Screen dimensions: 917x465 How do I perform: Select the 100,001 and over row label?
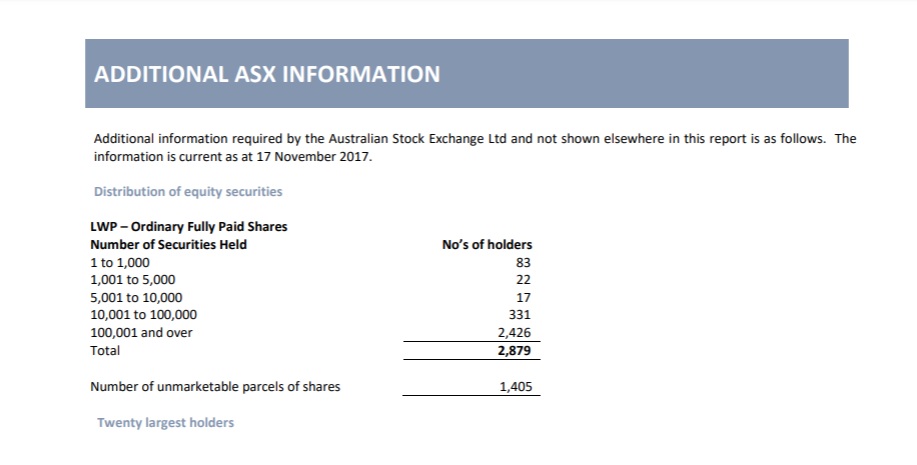coord(141,333)
